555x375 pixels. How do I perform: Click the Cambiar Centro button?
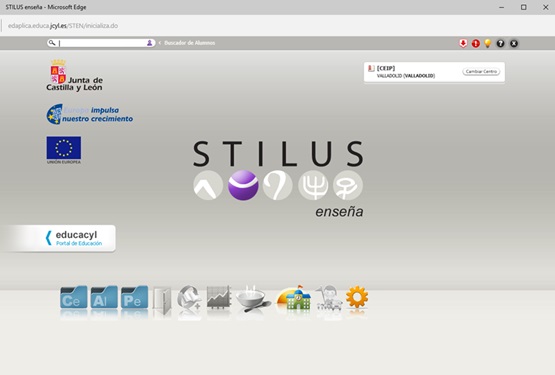tap(481, 72)
